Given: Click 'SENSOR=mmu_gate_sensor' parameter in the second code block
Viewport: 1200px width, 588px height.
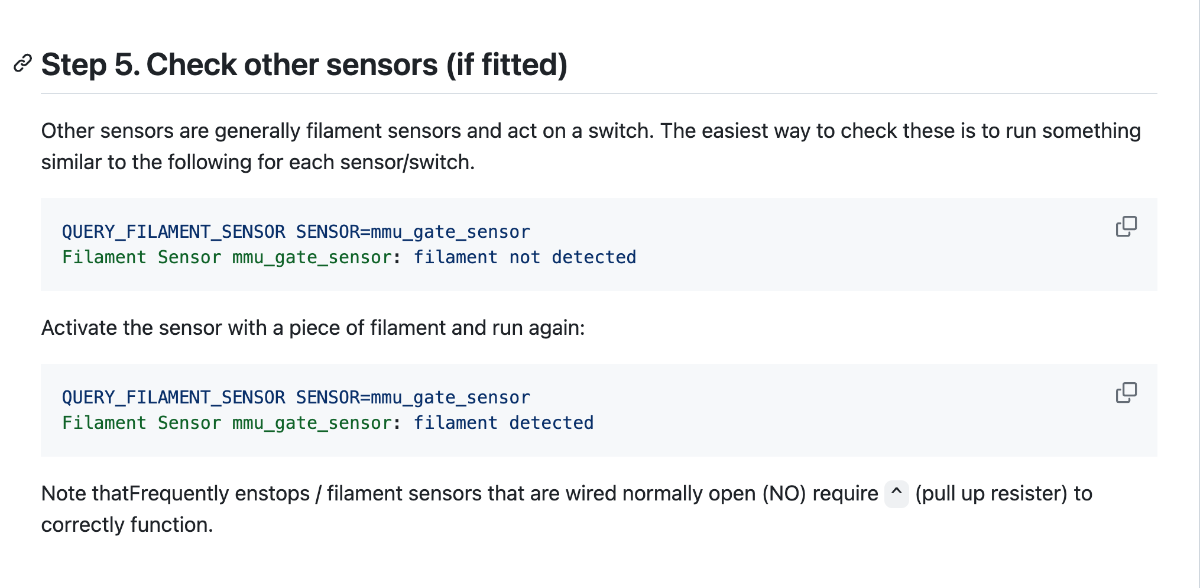Looking at the screenshot, I should (x=413, y=398).
